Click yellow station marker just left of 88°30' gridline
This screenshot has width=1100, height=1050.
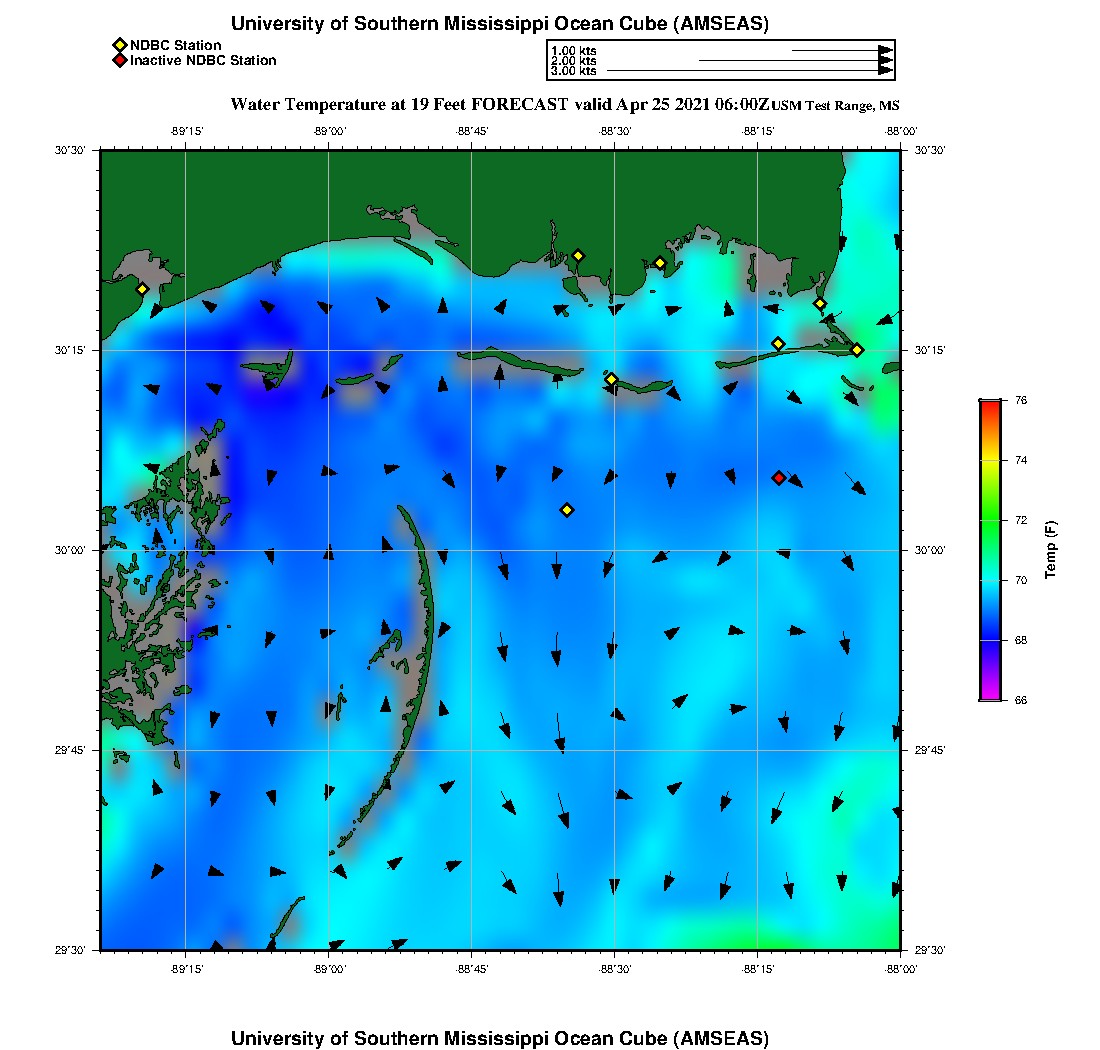coord(611,379)
